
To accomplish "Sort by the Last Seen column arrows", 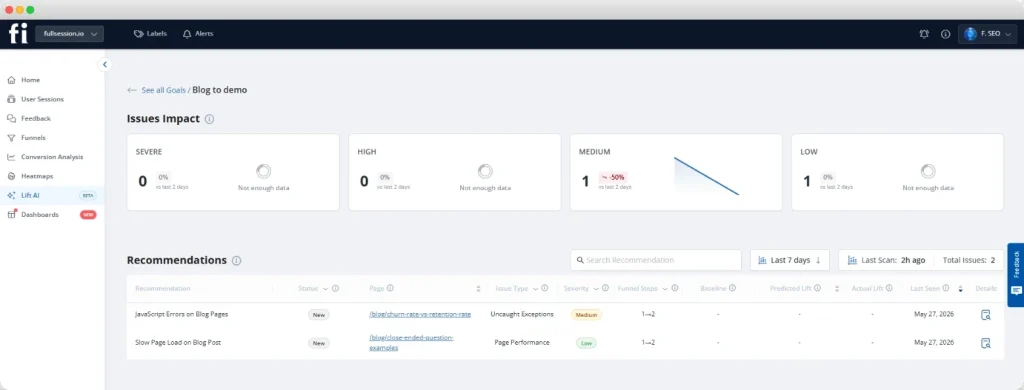I will [961, 289].
